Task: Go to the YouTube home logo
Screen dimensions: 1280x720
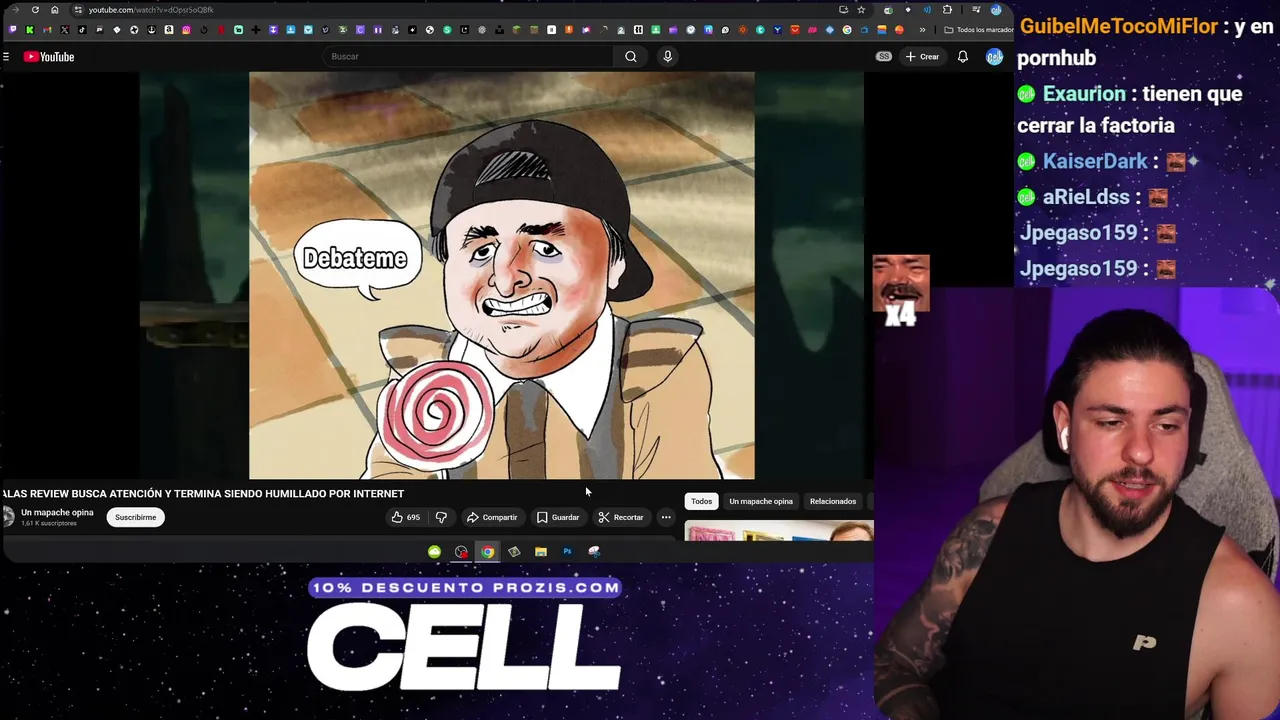Action: click(x=49, y=57)
